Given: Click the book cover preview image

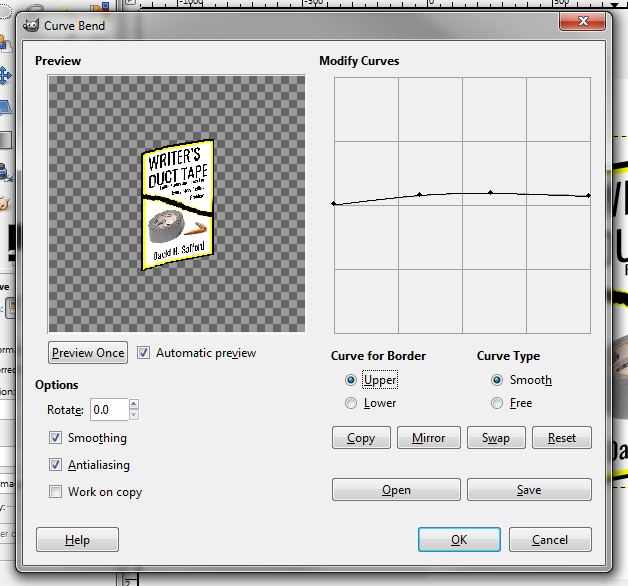Looking at the screenshot, I should point(177,205).
